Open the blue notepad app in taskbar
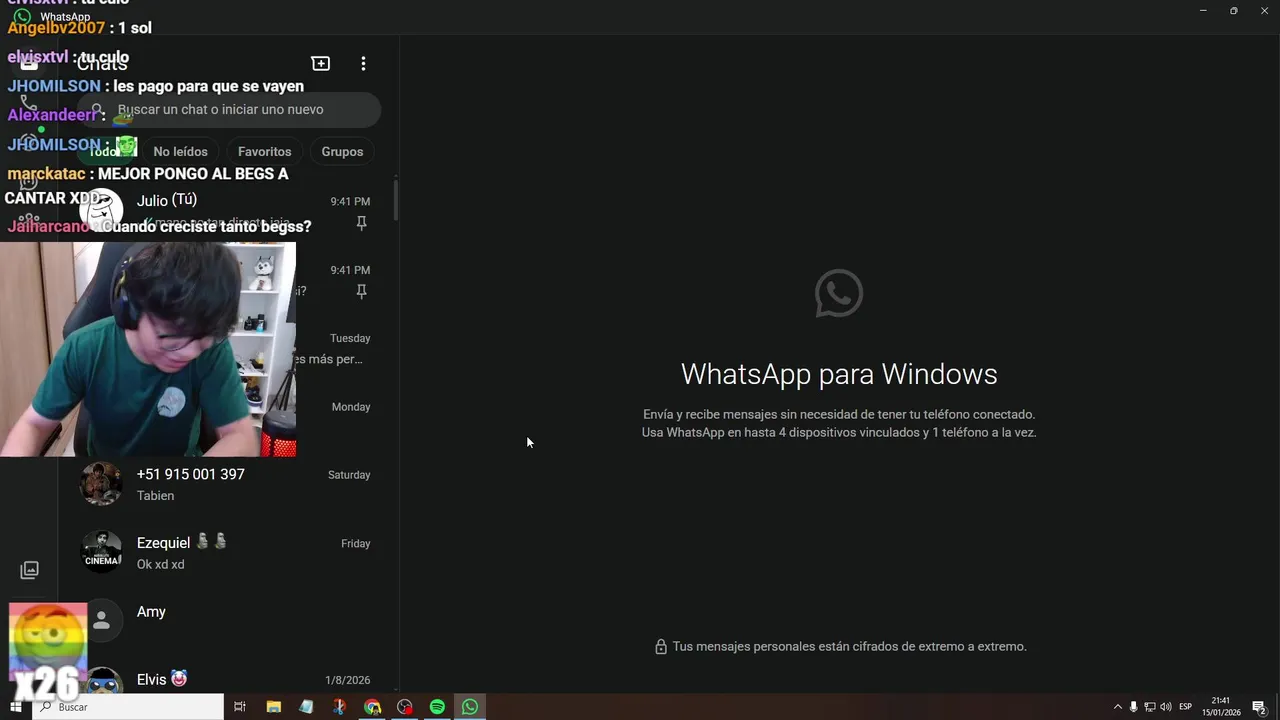The height and width of the screenshot is (720, 1280). 306,707
